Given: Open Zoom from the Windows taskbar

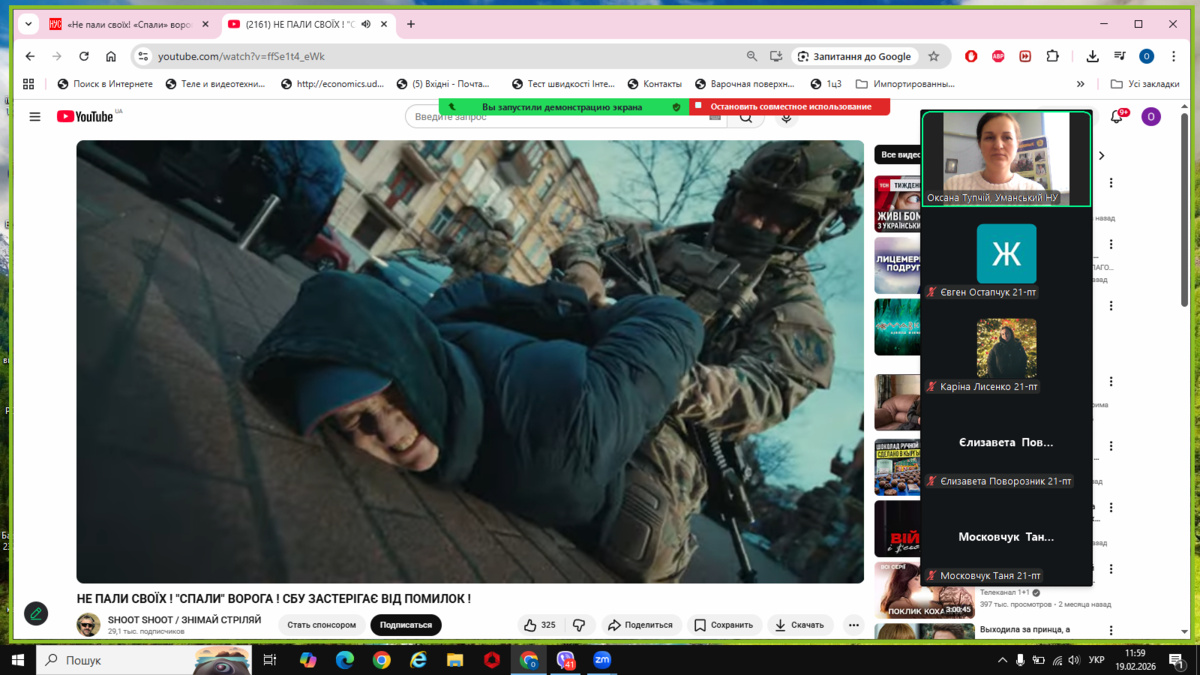Looking at the screenshot, I should coord(602,660).
